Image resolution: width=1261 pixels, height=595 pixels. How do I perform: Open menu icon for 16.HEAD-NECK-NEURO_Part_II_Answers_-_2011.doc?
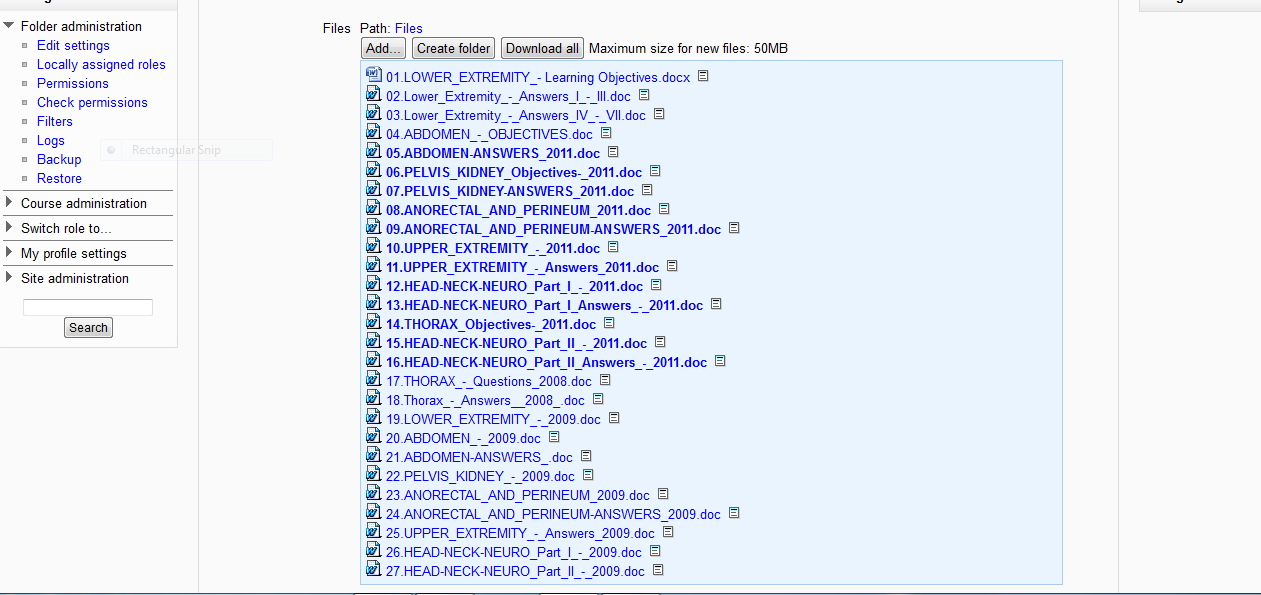[x=720, y=361]
